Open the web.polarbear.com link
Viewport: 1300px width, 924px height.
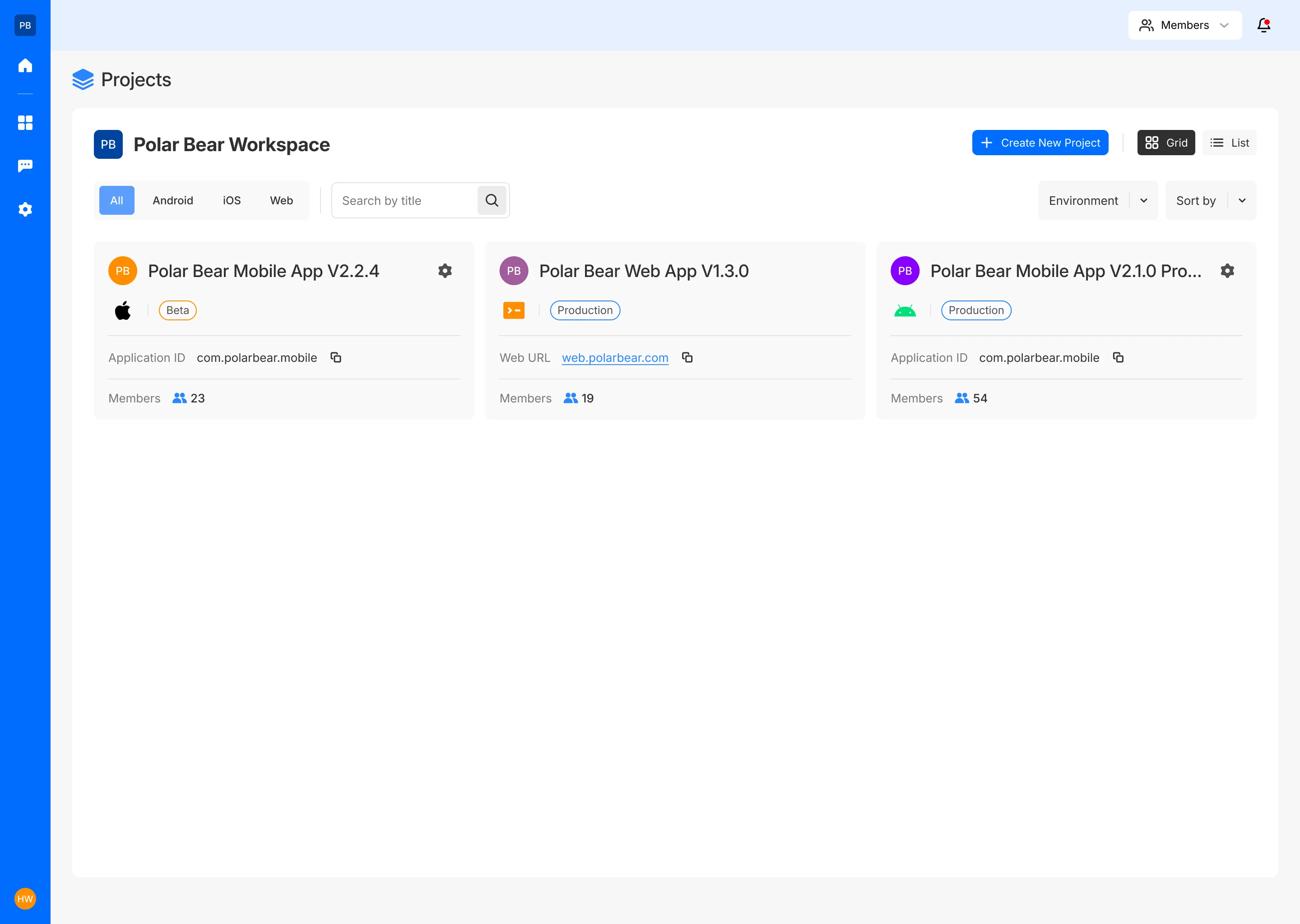(x=615, y=358)
